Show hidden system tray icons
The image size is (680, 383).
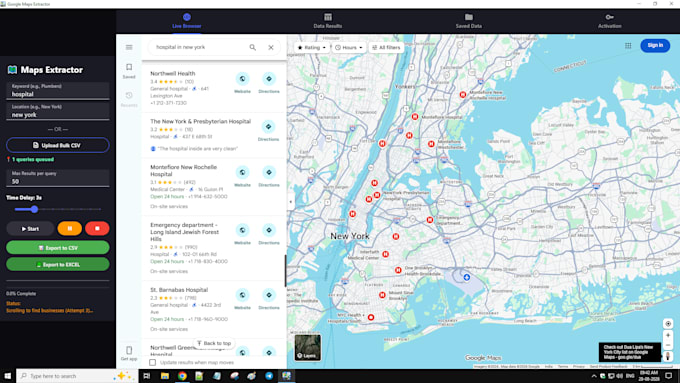(x=594, y=376)
